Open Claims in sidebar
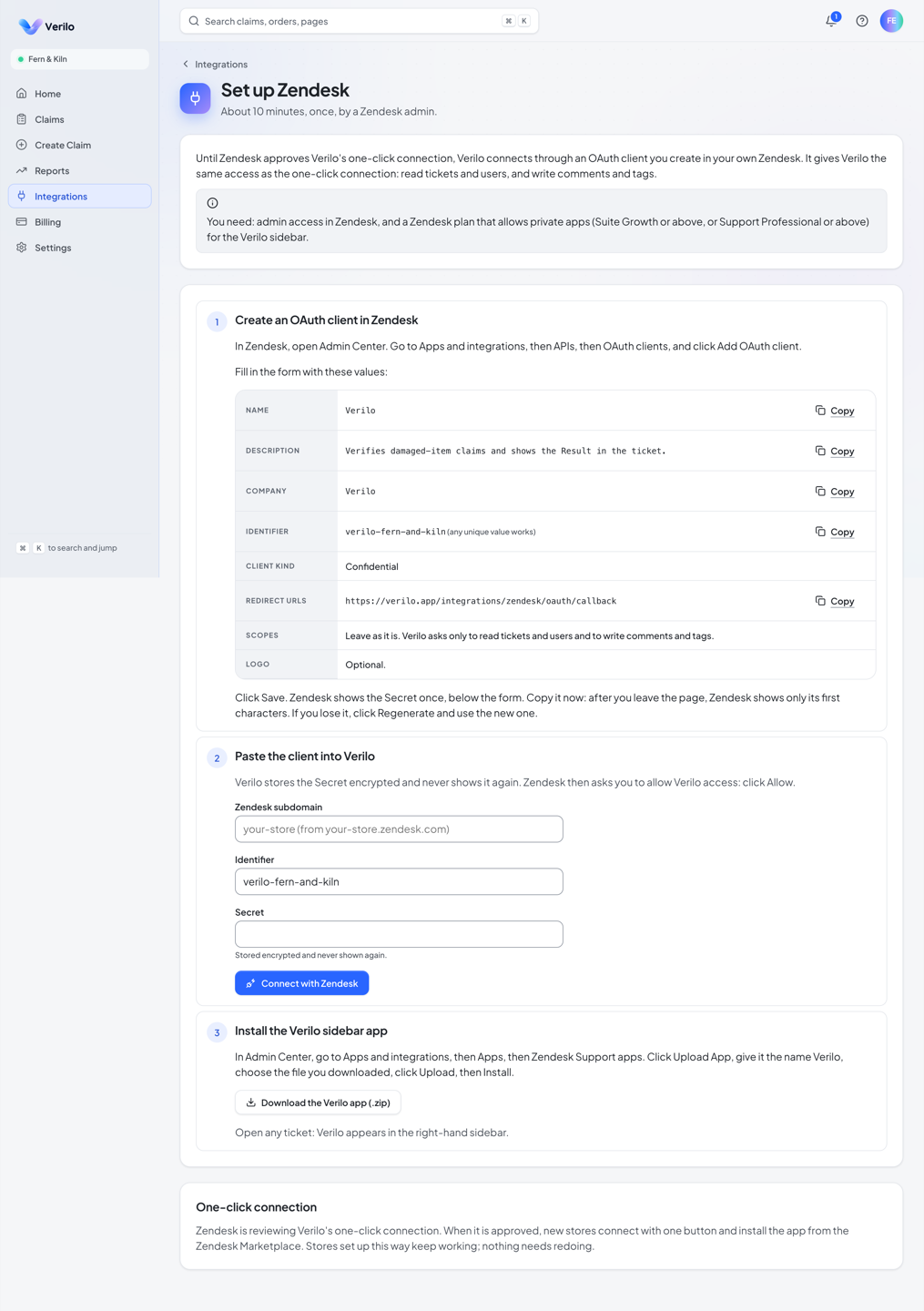This screenshot has height=1311, width=924. pos(80,119)
